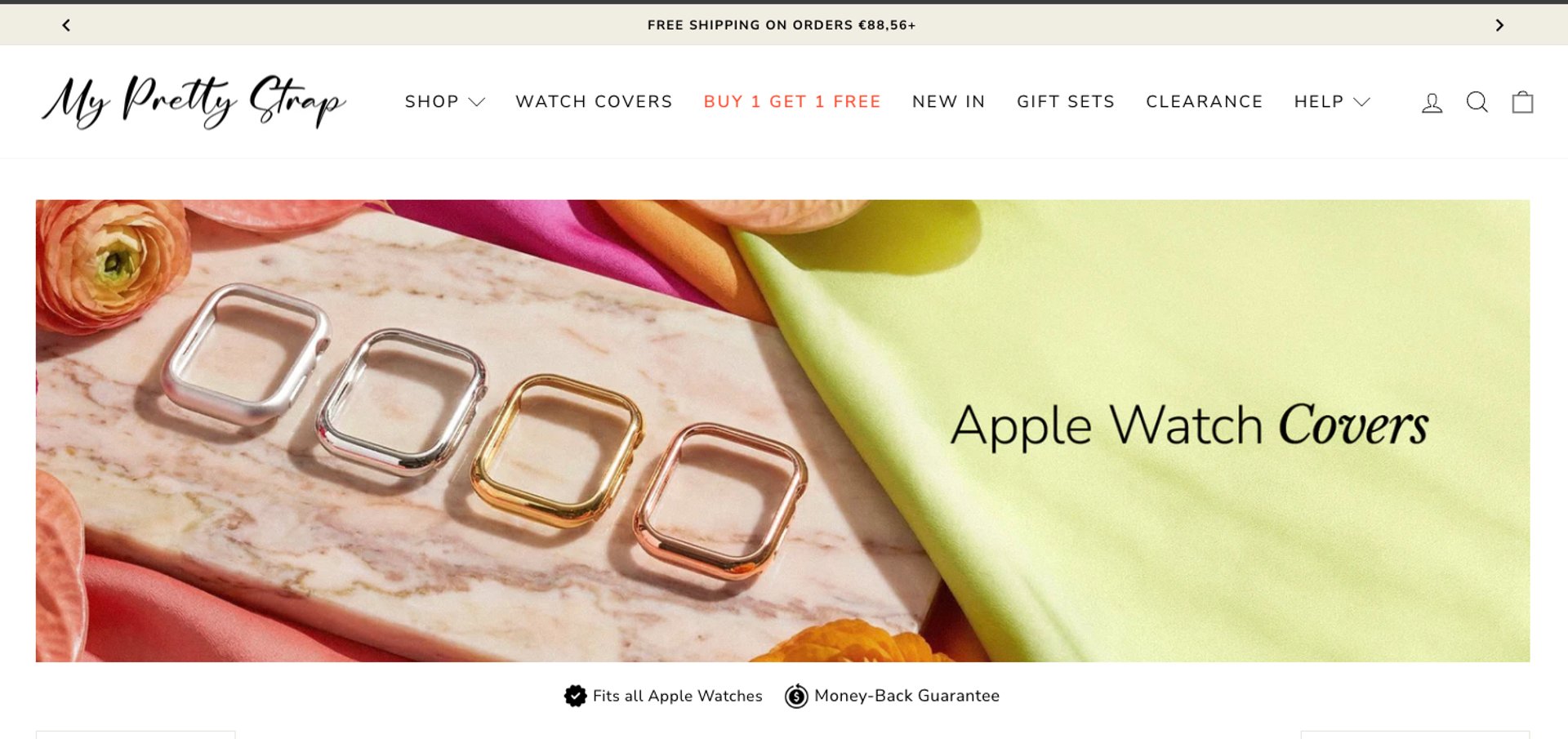Open the search magnifier icon
This screenshot has height=739, width=1568.
(x=1477, y=102)
